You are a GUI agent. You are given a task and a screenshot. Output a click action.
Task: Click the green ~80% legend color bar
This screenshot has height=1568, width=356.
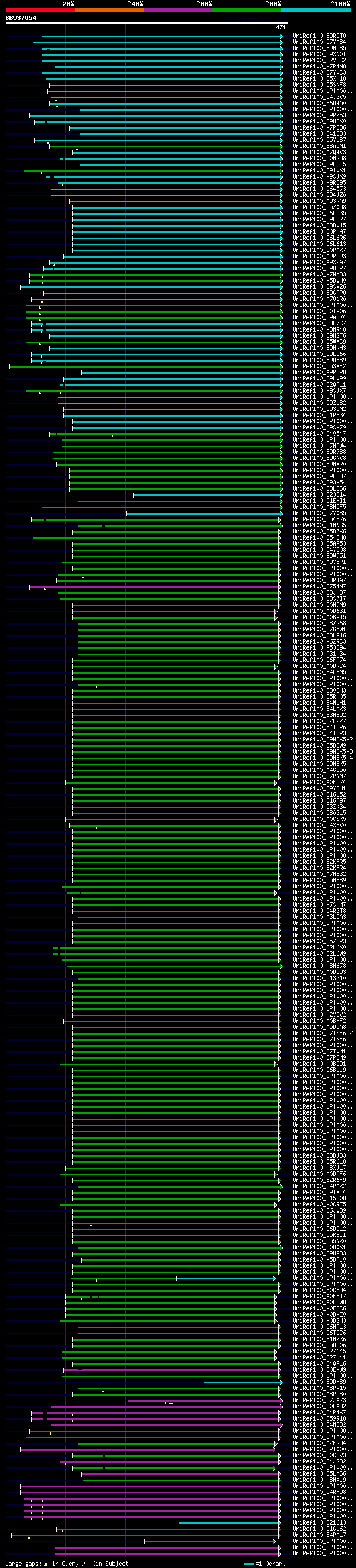point(247,10)
